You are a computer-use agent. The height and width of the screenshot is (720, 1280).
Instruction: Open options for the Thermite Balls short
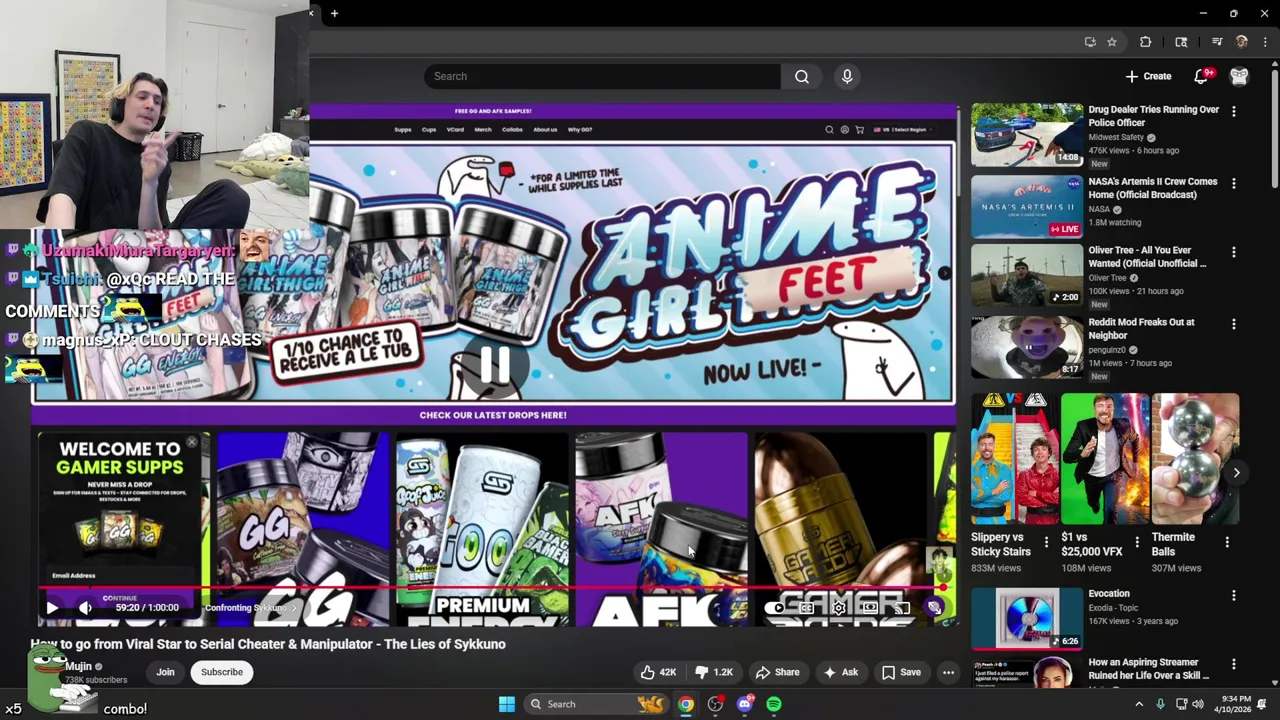1227,541
